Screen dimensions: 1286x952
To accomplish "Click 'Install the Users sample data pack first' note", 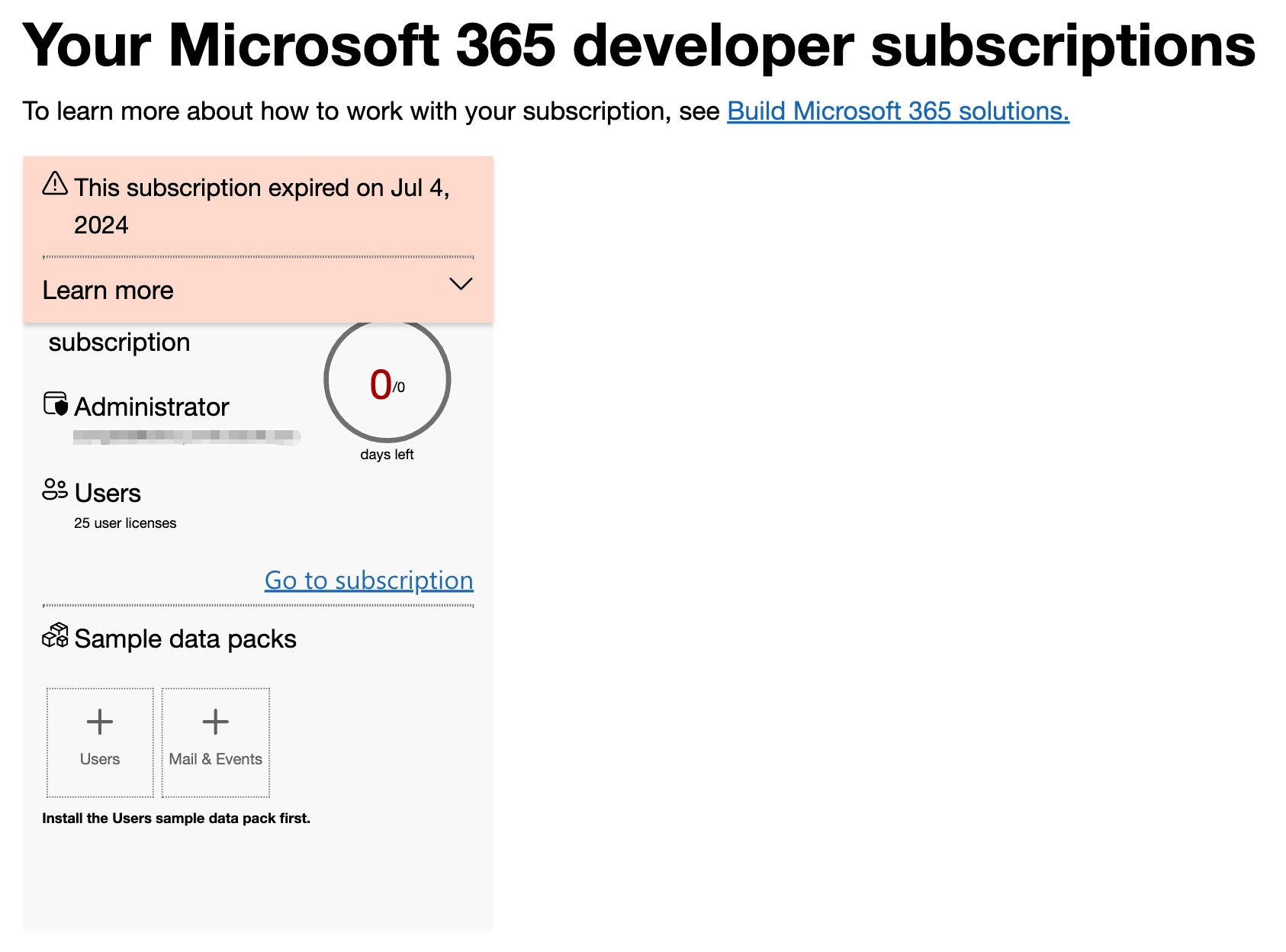I will pos(176,819).
